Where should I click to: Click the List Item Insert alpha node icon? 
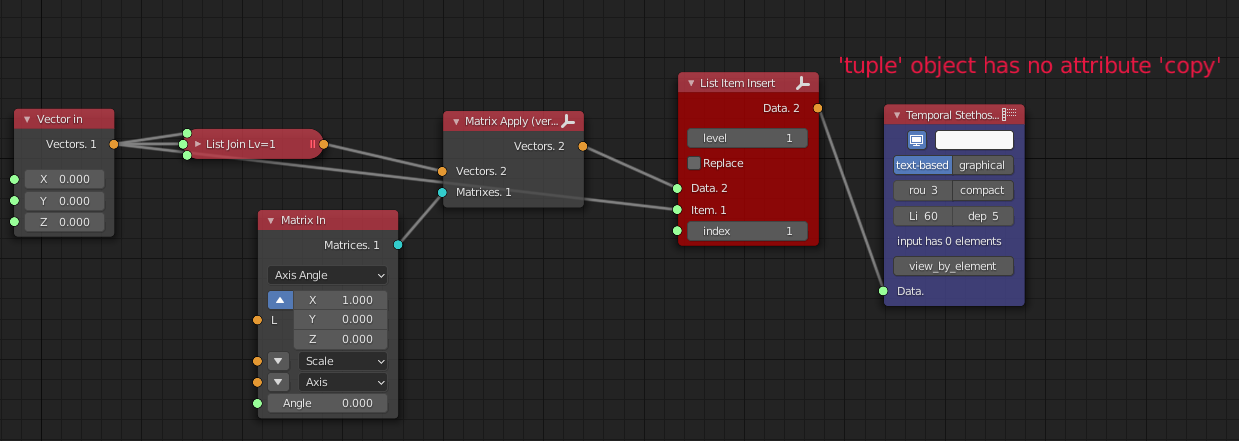click(803, 83)
